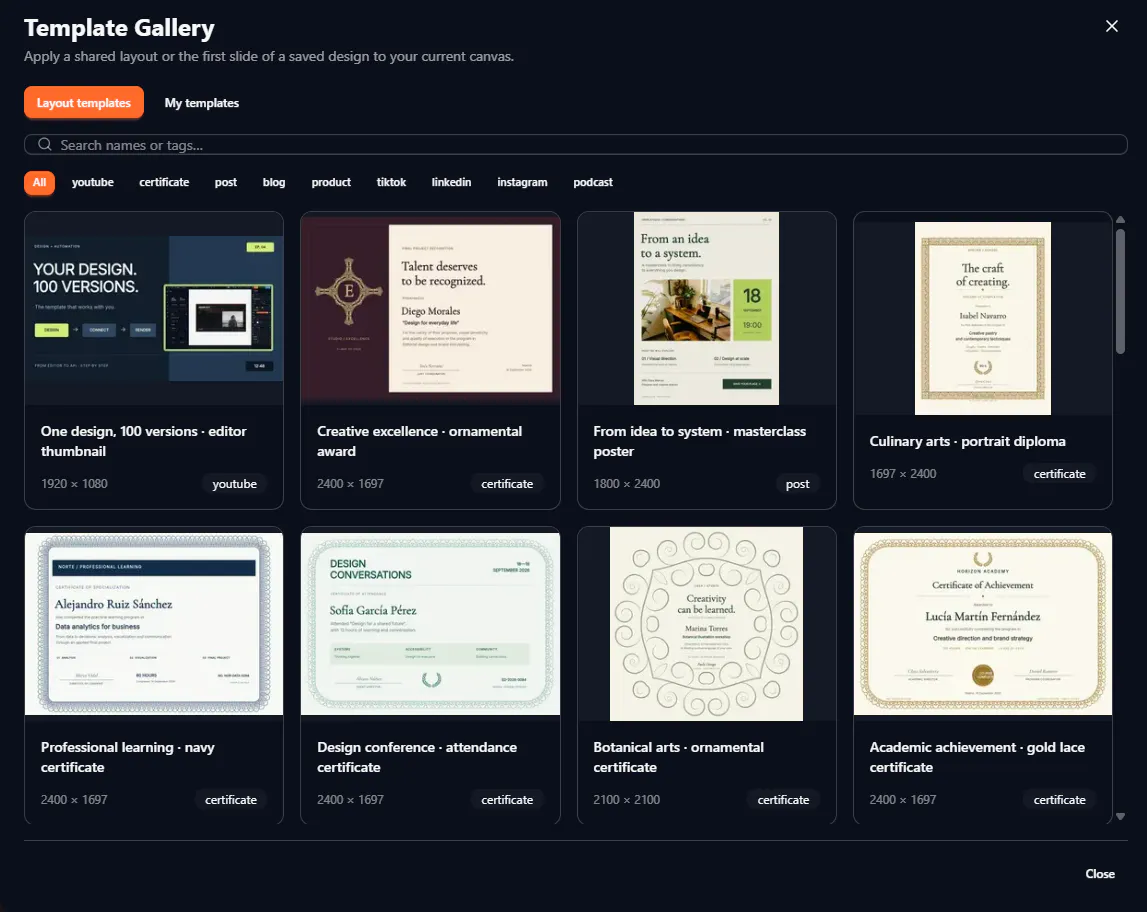Screen dimensions: 1147x912
Task: Click the certificate tag on Culinary arts card
Action: [x=1059, y=473]
